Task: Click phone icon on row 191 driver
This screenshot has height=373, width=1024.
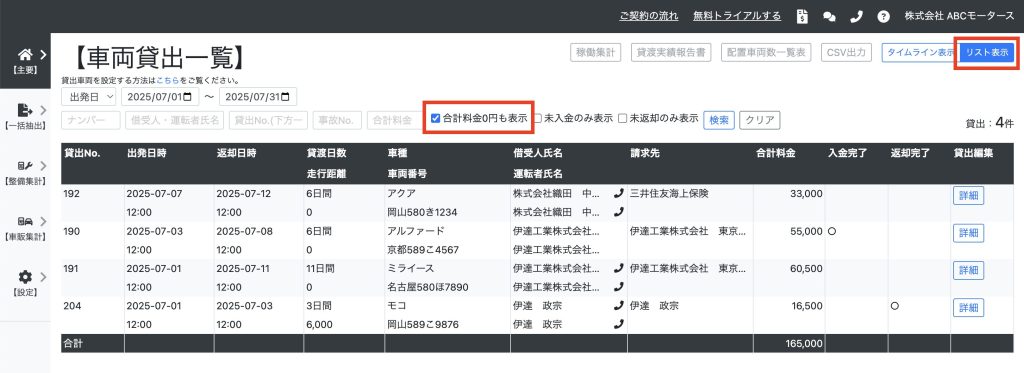Action: click(618, 286)
